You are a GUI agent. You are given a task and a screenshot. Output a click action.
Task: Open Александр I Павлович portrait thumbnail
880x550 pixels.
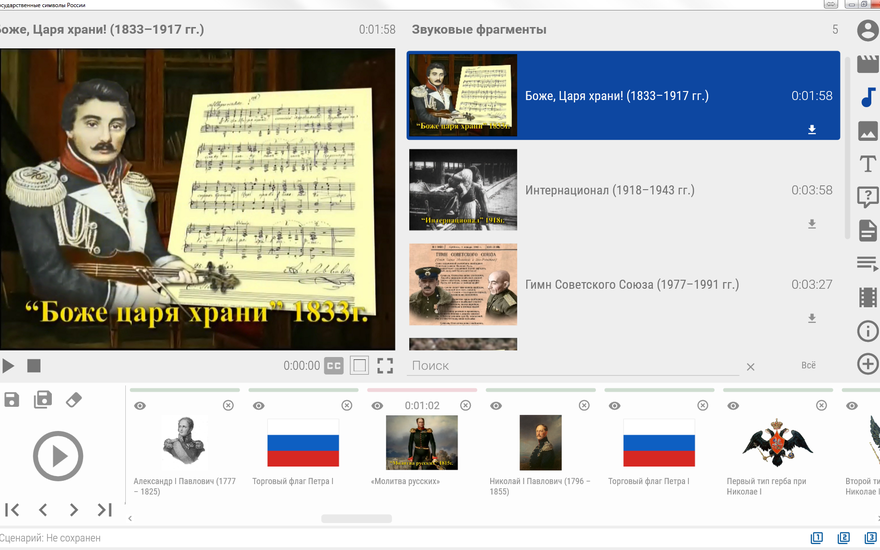click(184, 443)
